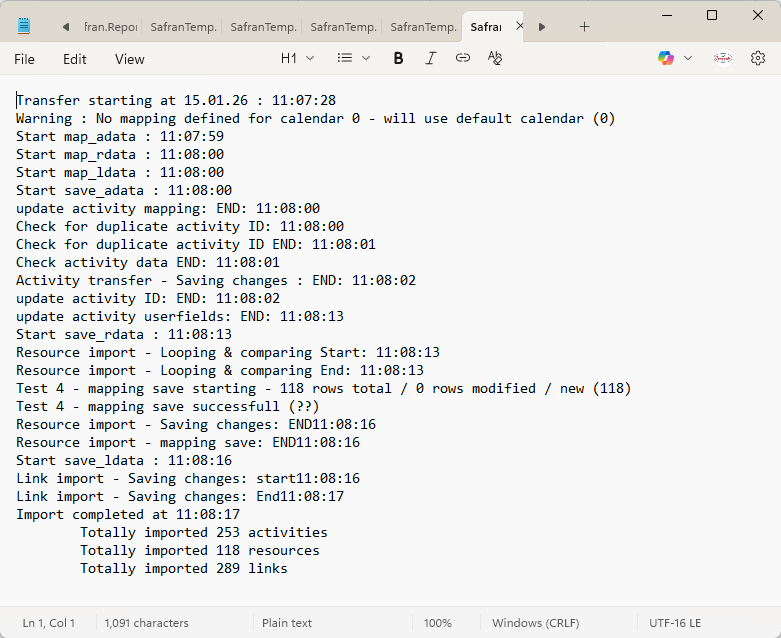Screen dimensions: 781x638
Task: Add a new tab with the plus button
Action: click(584, 26)
